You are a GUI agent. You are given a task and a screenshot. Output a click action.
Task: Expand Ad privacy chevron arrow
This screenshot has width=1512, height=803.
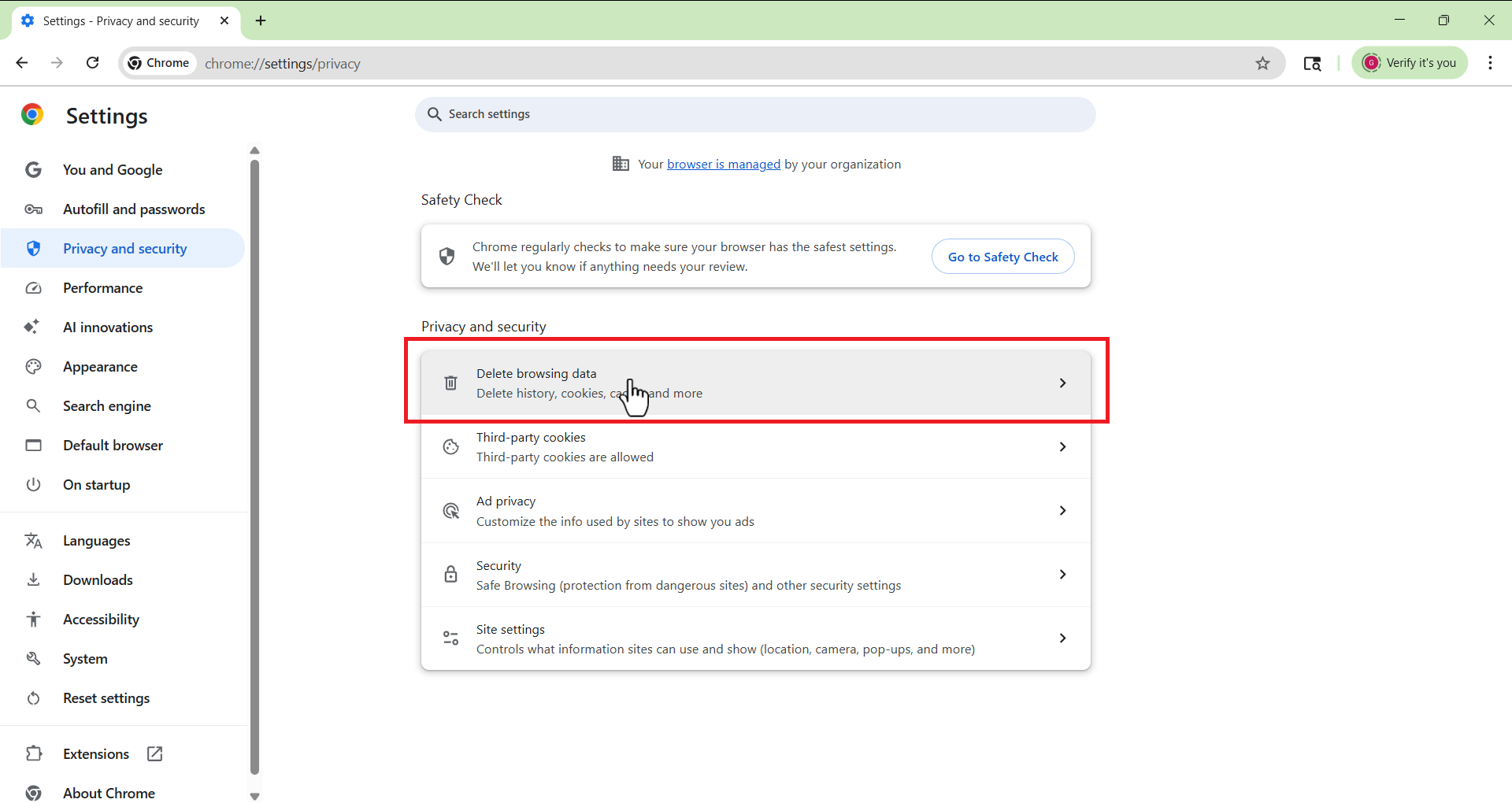point(1062,511)
